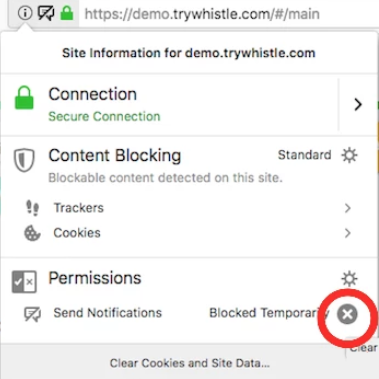Image resolution: width=379 pixels, height=379 pixels.
Task: Click the green padlock in address bar
Action: click(x=67, y=13)
